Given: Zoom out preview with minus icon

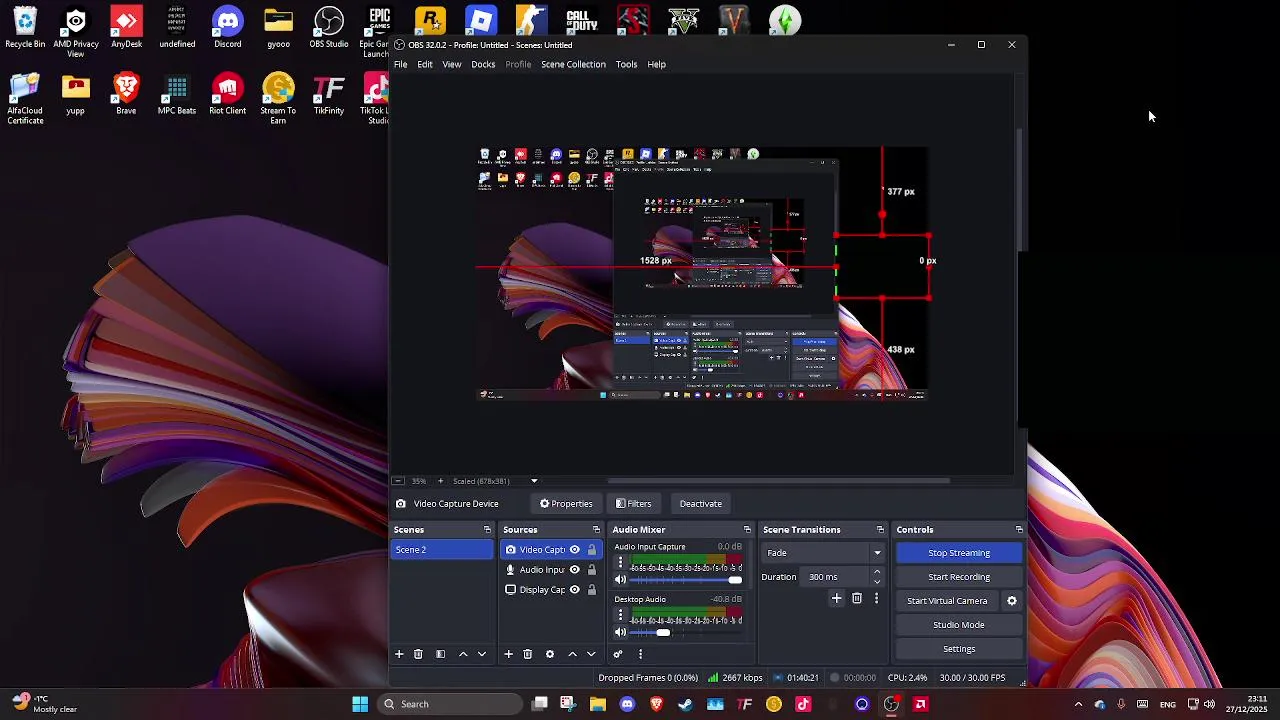Looking at the screenshot, I should point(398,481).
